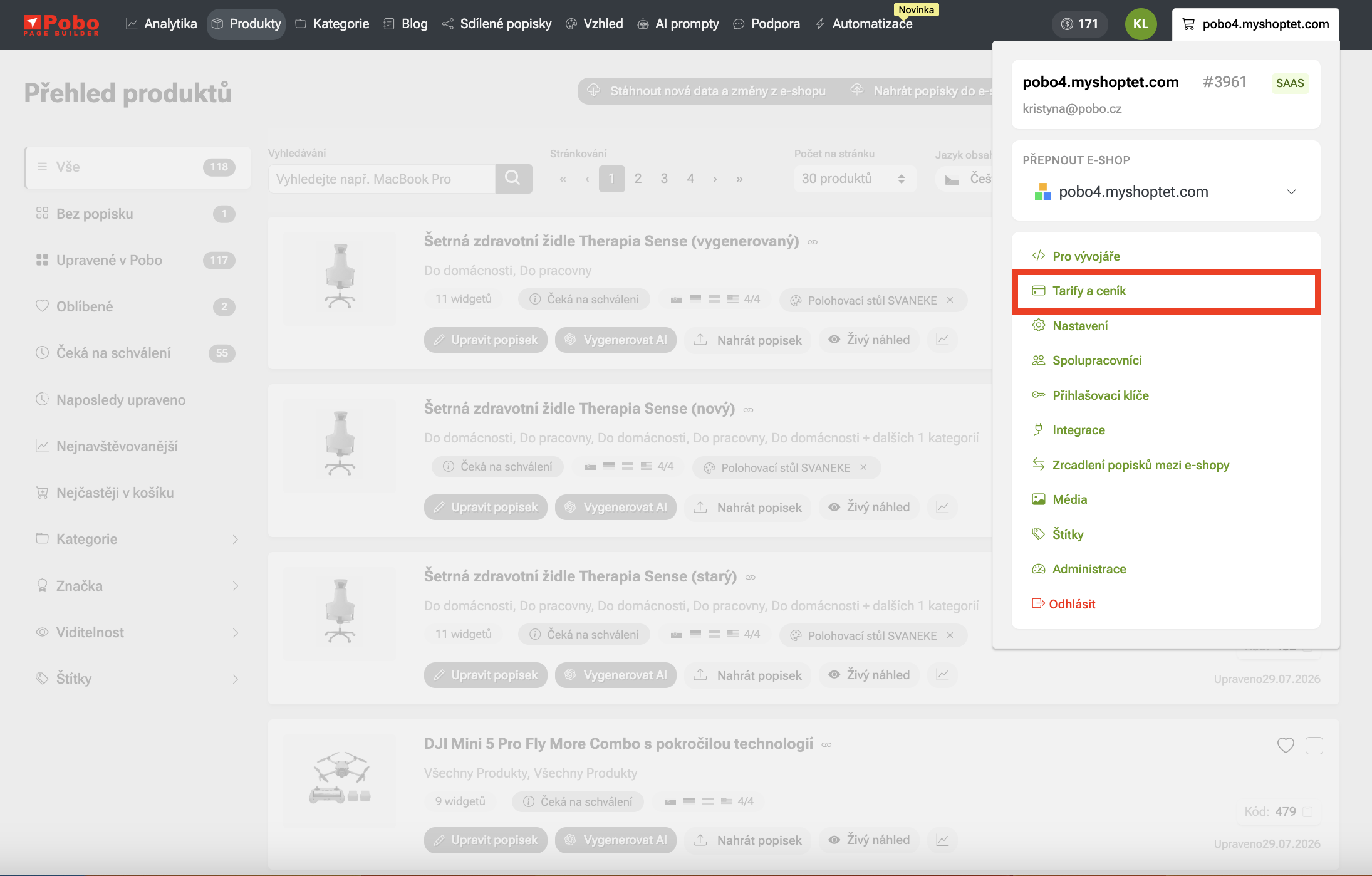Go to next page with single arrow
This screenshot has width=1372, height=876.
point(715,179)
